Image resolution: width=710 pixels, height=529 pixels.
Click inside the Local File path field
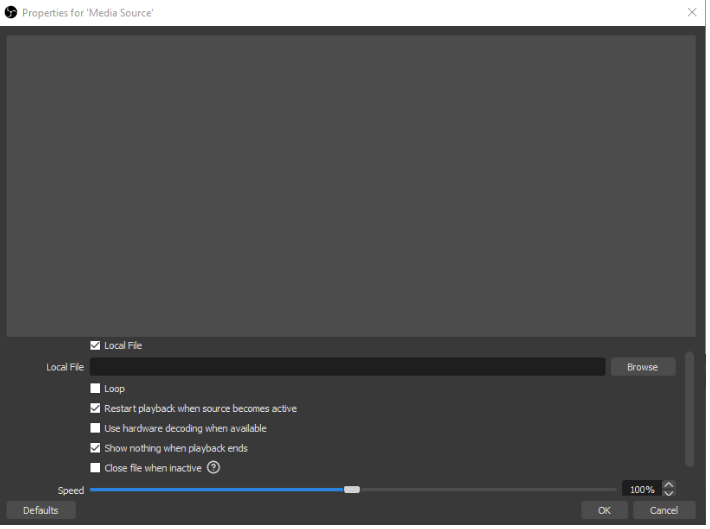click(347, 367)
